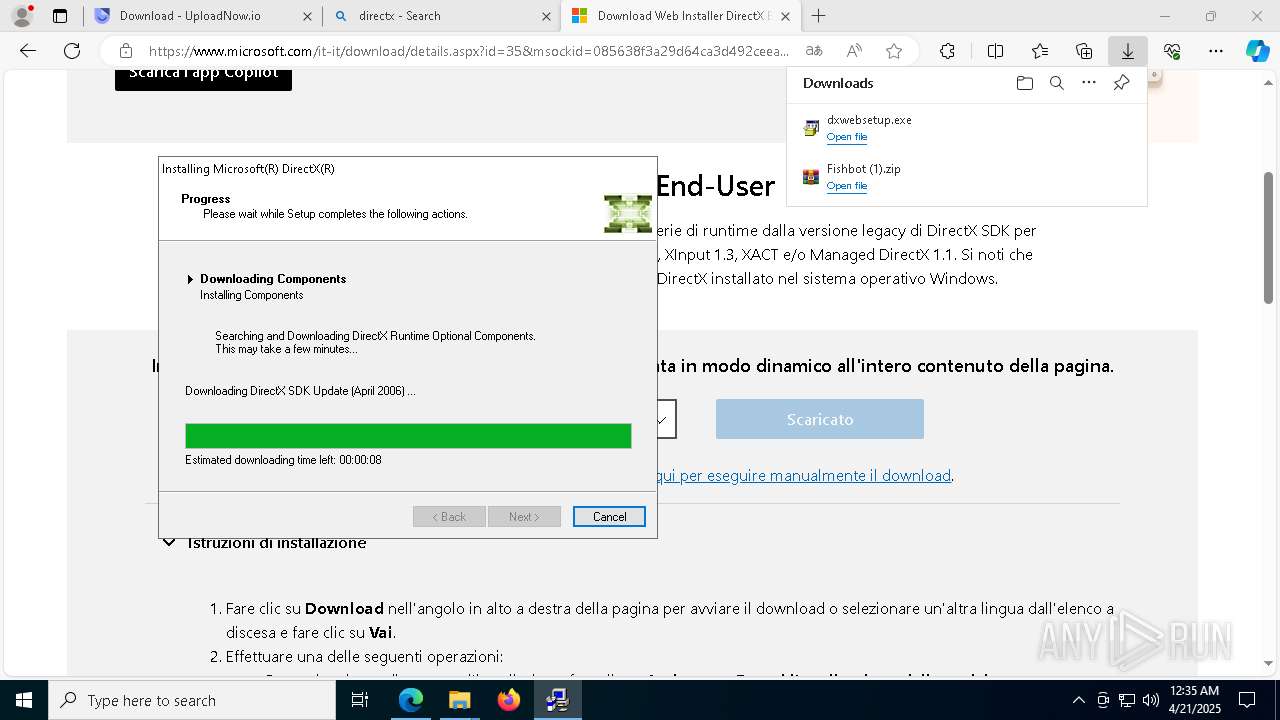Toggle split screen view icon
Image resolution: width=1280 pixels, height=720 pixels.
[995, 51]
